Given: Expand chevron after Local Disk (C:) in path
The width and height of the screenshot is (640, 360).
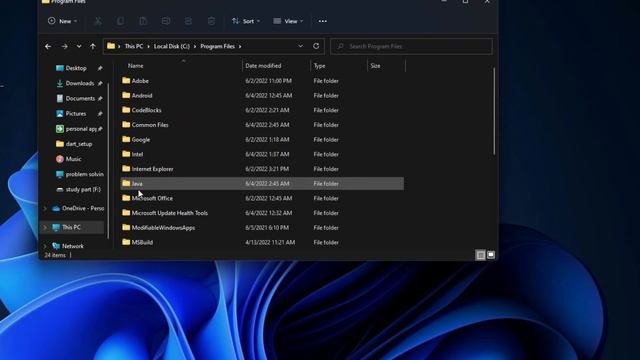Looking at the screenshot, I should [195, 47].
